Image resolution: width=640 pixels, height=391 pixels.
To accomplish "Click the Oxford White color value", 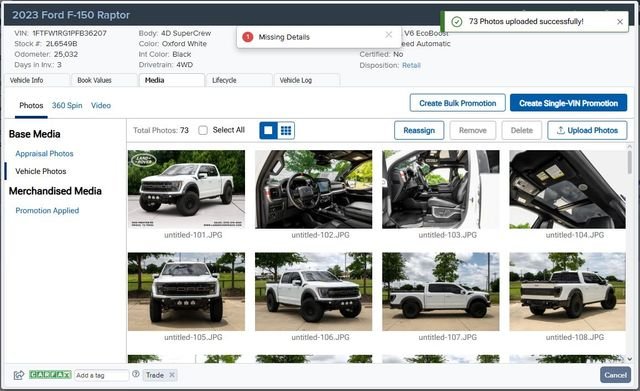I will (184, 44).
